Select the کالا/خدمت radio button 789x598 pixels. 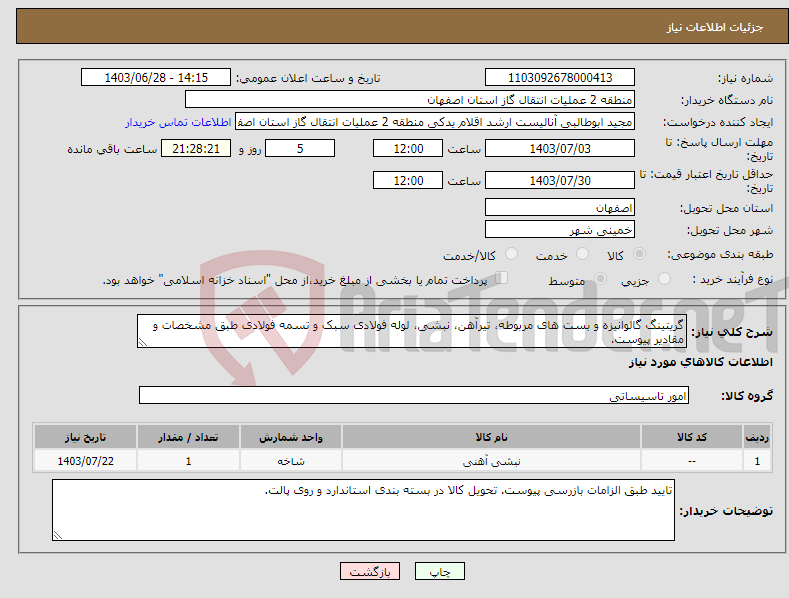511,254
